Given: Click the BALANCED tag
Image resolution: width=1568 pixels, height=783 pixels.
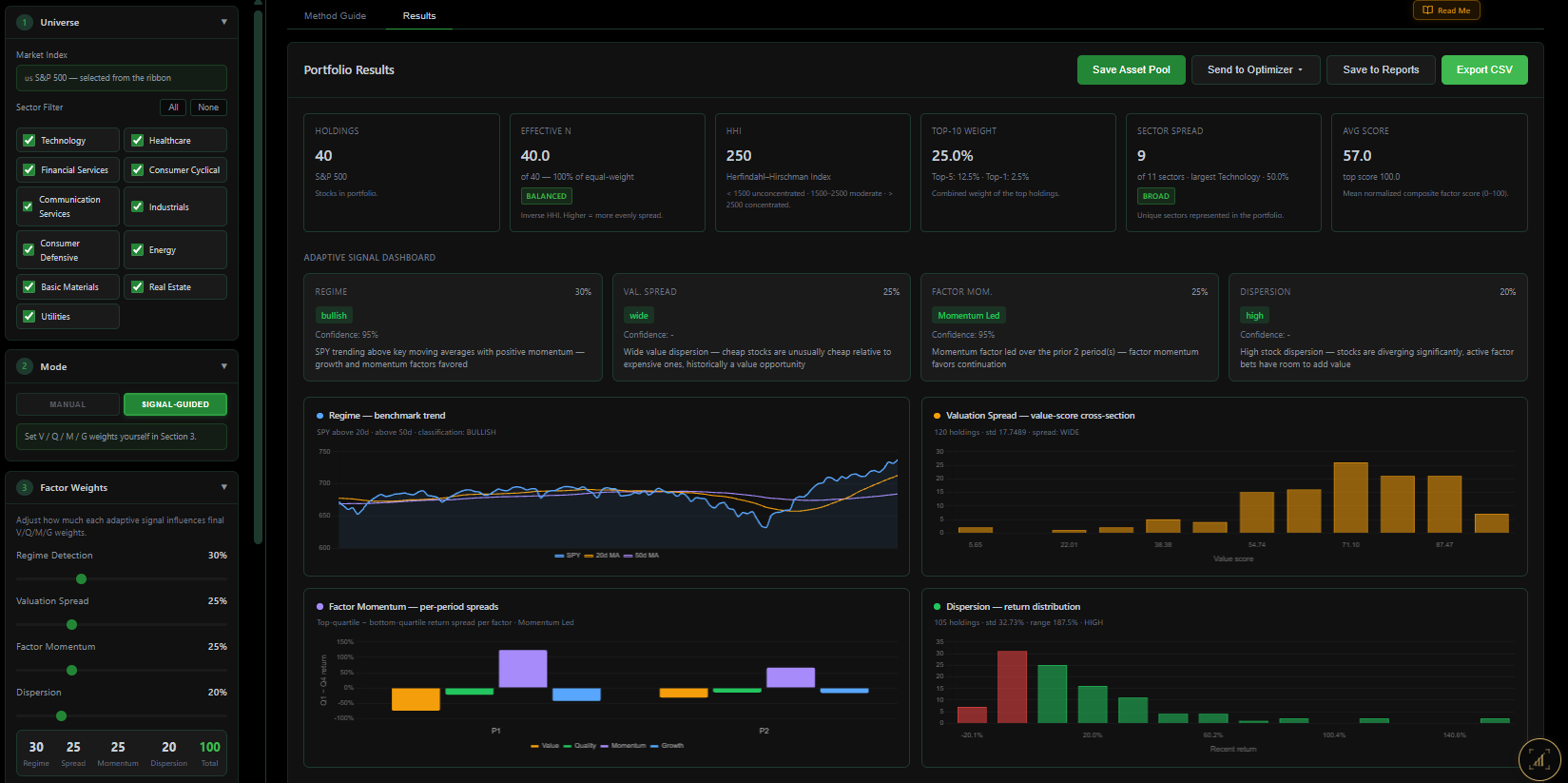Looking at the screenshot, I should 546,196.
